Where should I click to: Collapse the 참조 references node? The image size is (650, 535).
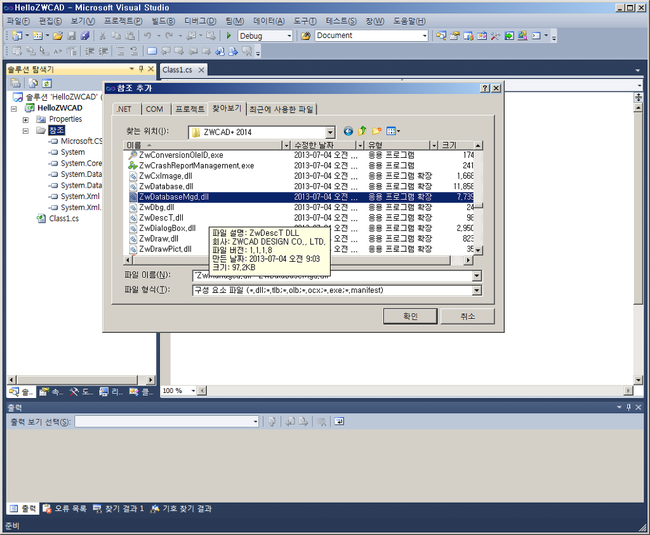click(26, 131)
